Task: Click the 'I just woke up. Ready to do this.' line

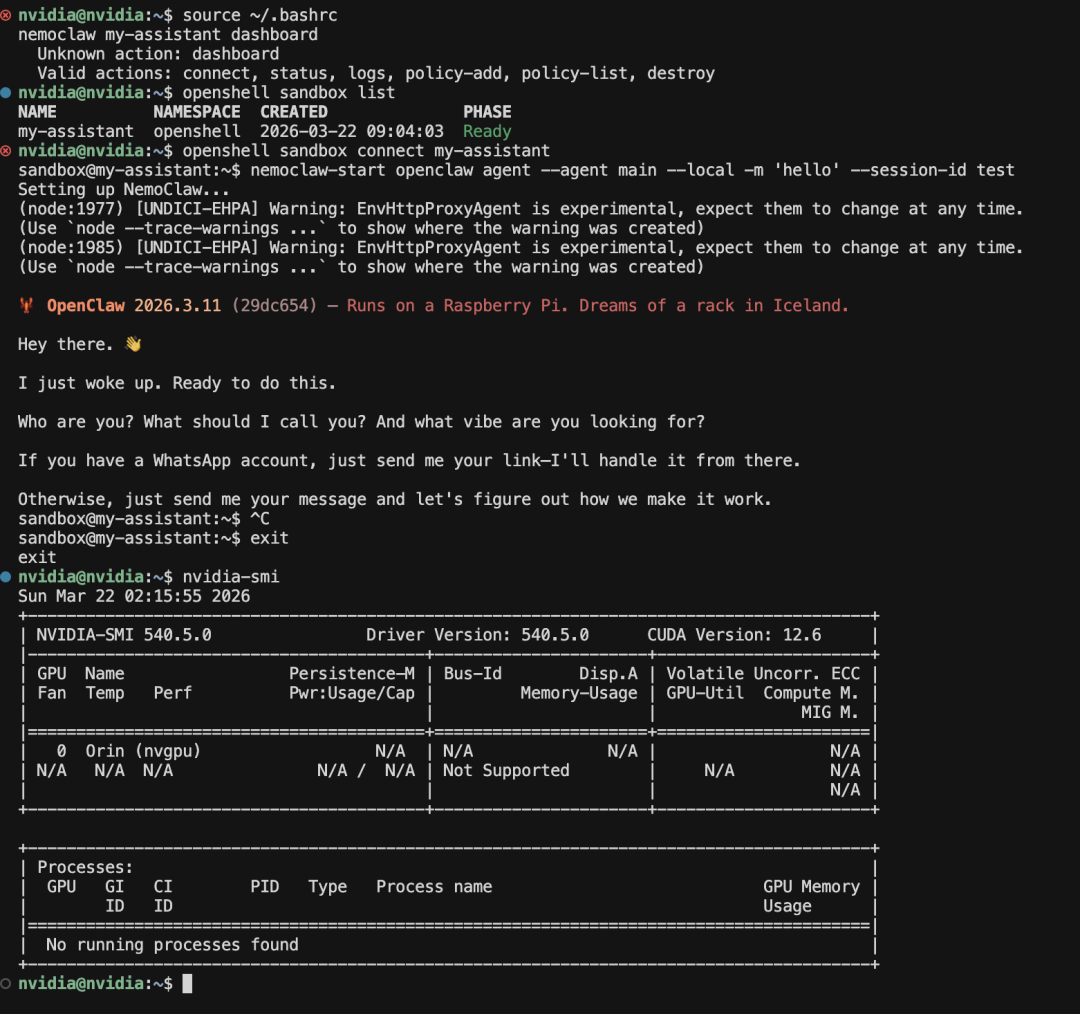Action: tap(177, 383)
